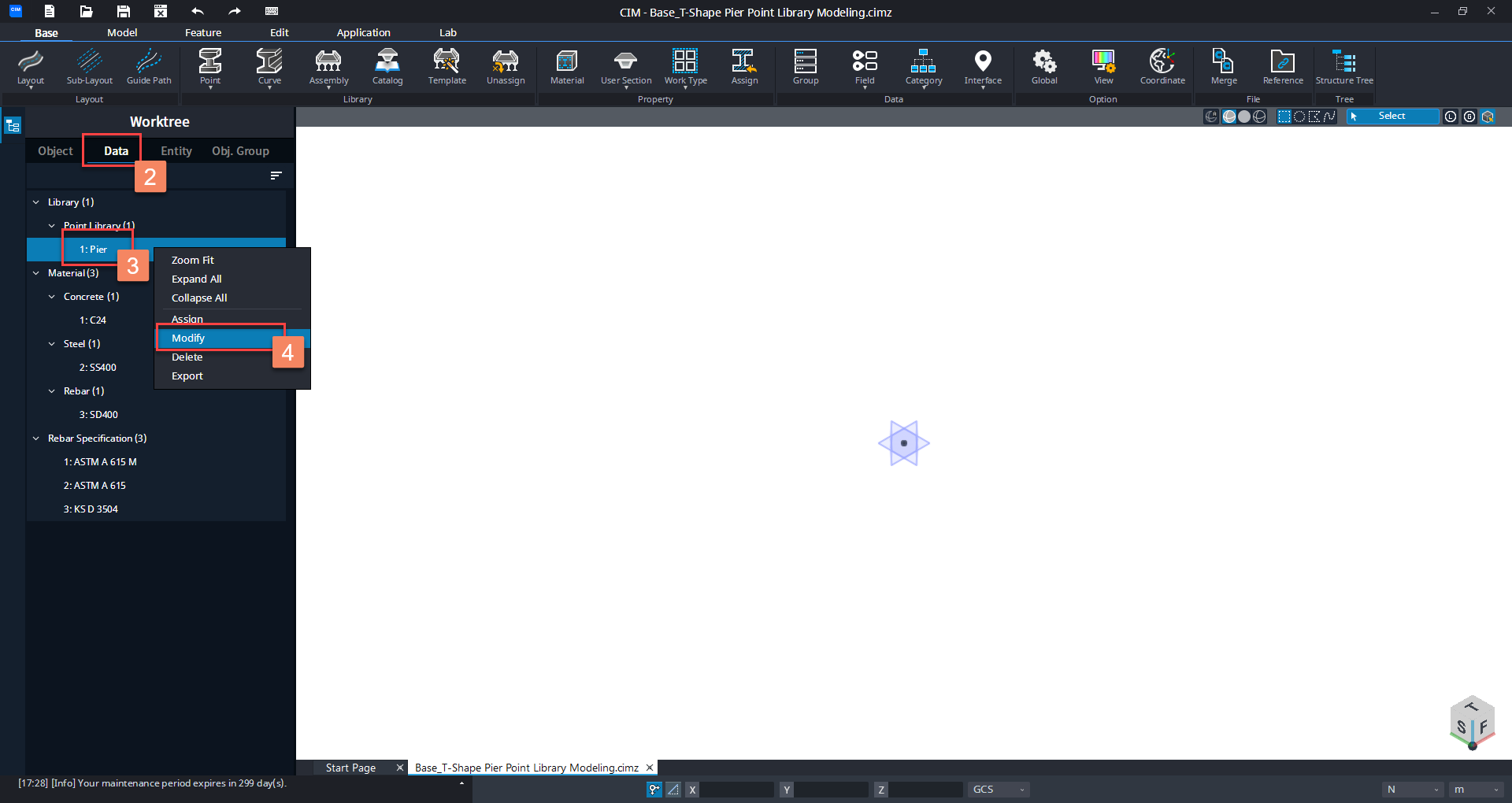Click the view navigation cube
The image size is (1512, 803).
click(x=1472, y=722)
